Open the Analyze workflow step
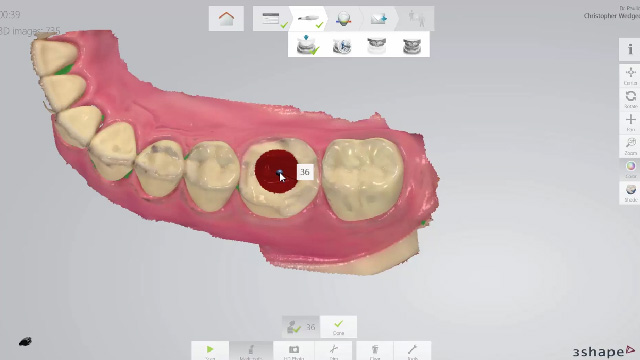The width and height of the screenshot is (640, 360). point(343,18)
